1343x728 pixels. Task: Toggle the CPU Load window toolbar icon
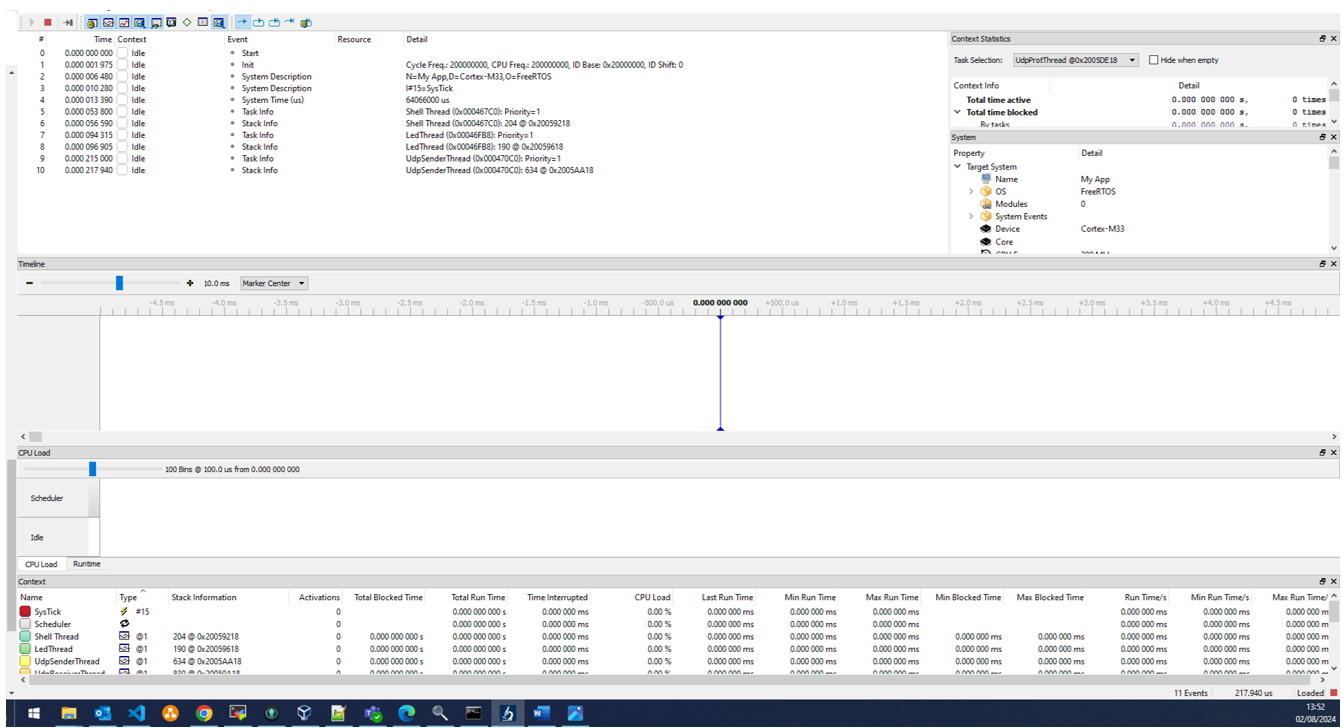(124, 22)
